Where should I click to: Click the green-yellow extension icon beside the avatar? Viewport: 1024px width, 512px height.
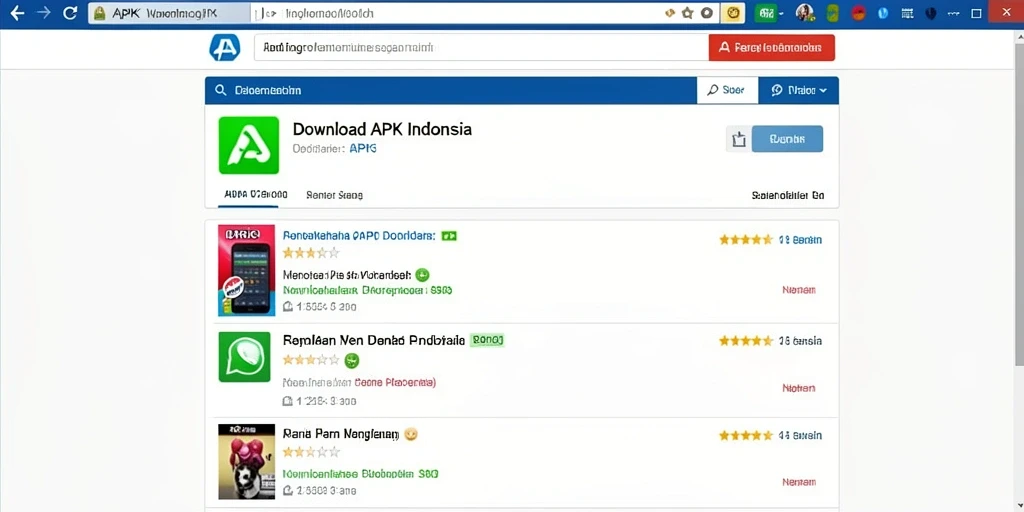click(x=833, y=13)
